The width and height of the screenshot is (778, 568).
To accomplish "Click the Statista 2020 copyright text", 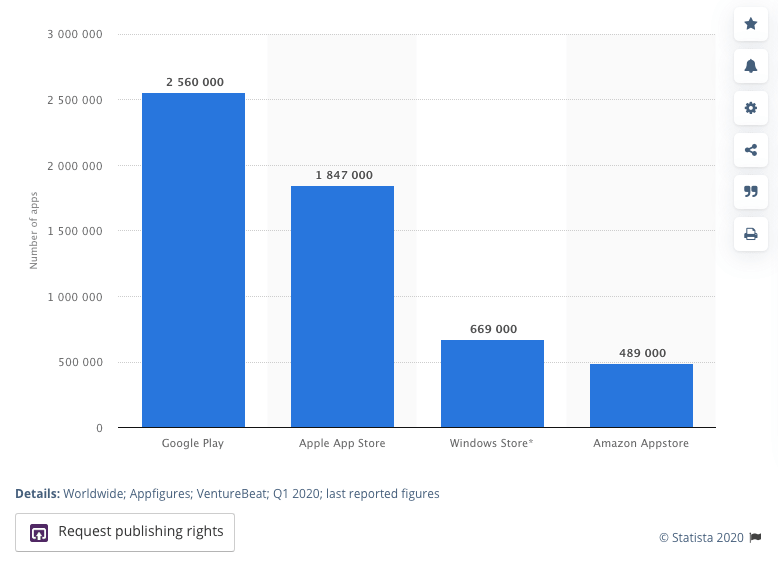I will click(701, 538).
